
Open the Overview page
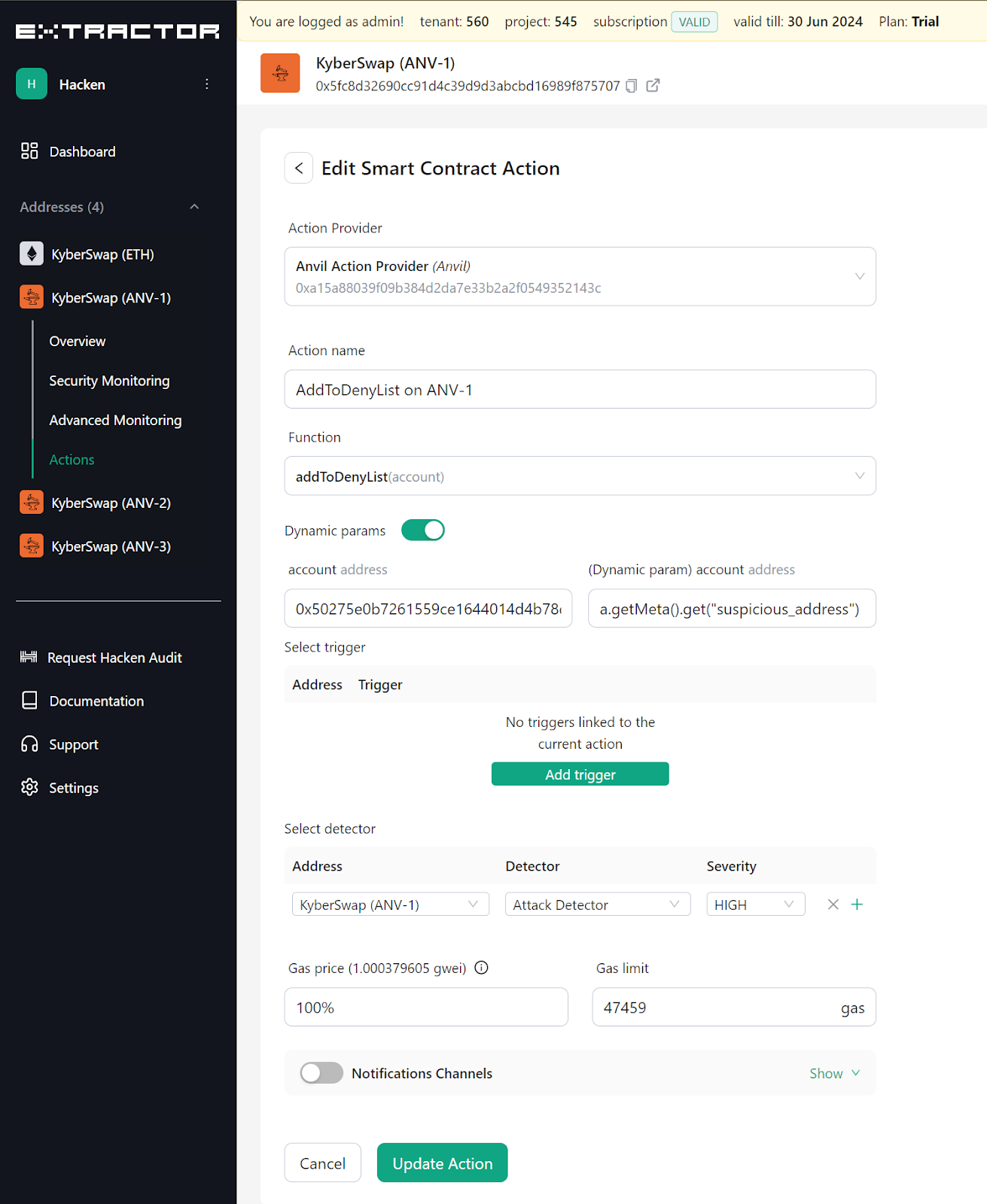pyautogui.click(x=78, y=341)
